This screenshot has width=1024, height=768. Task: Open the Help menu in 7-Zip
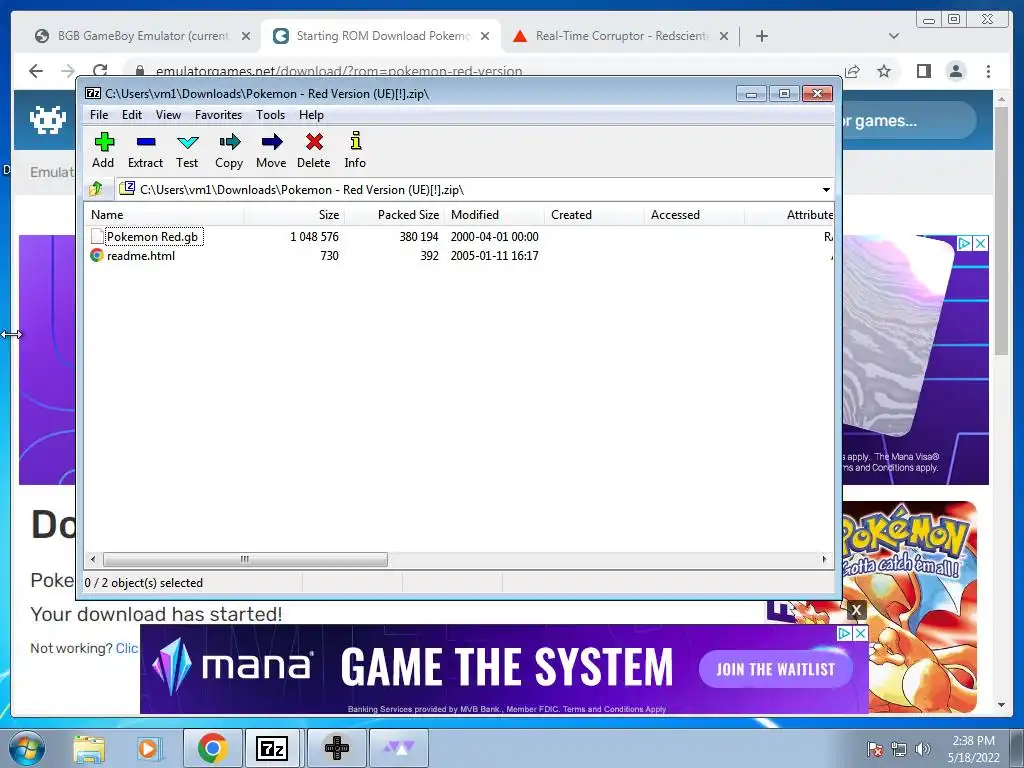(312, 115)
